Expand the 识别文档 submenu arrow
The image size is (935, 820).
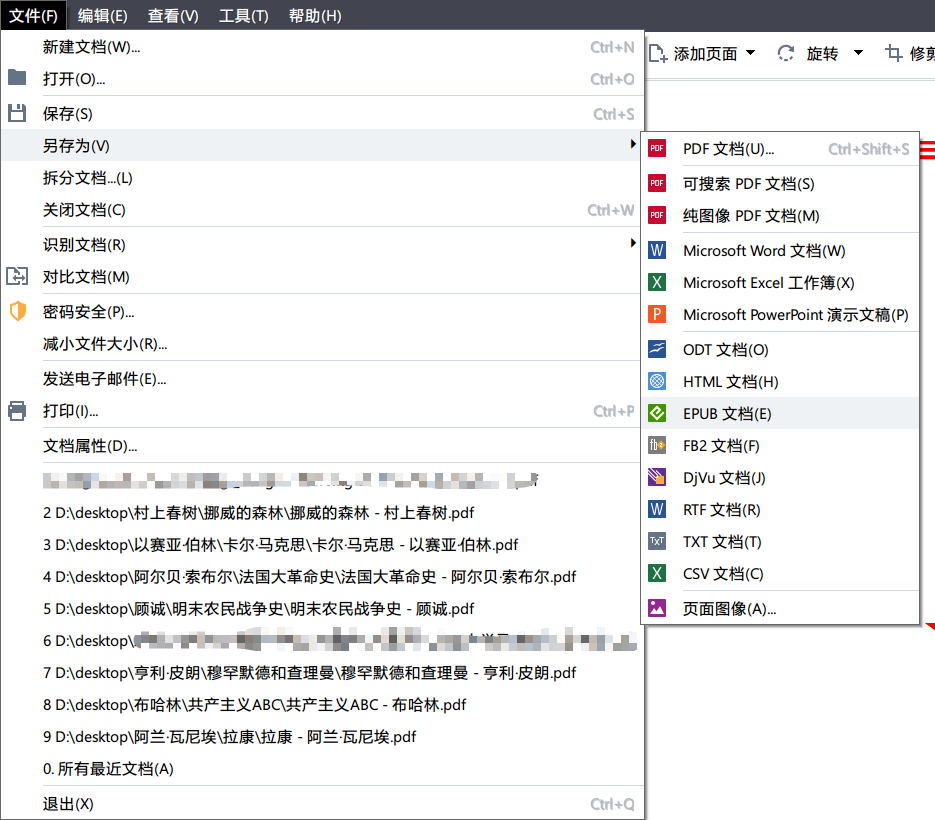point(633,244)
